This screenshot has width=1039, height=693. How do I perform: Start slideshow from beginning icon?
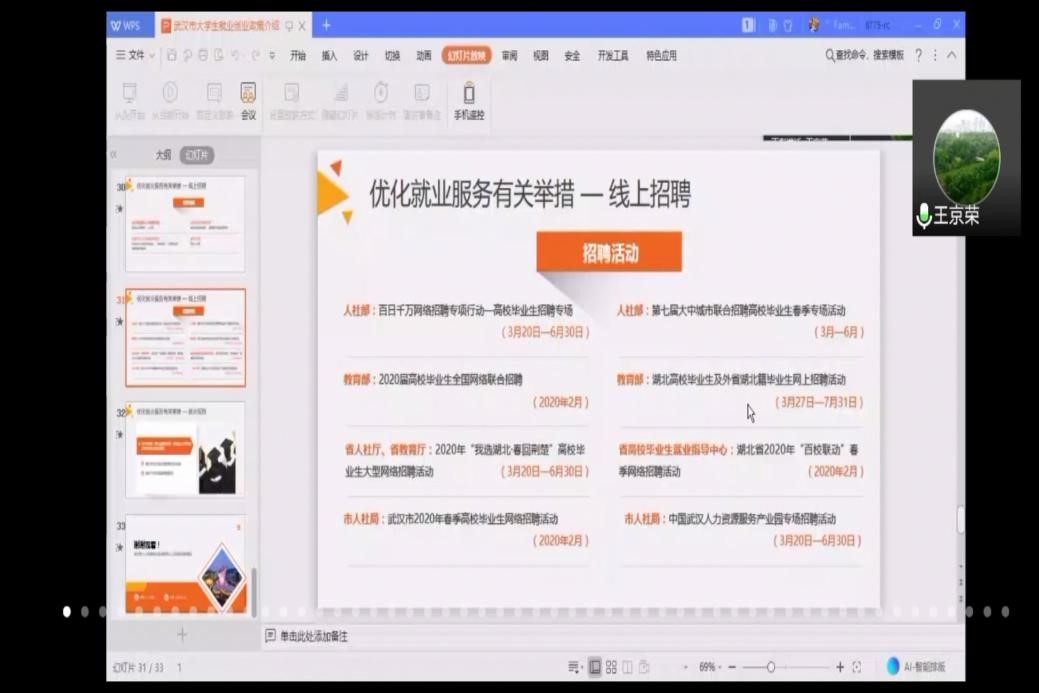pos(129,99)
